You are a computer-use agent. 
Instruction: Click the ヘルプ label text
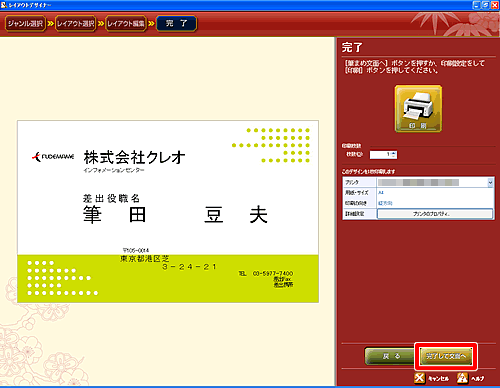point(478,379)
